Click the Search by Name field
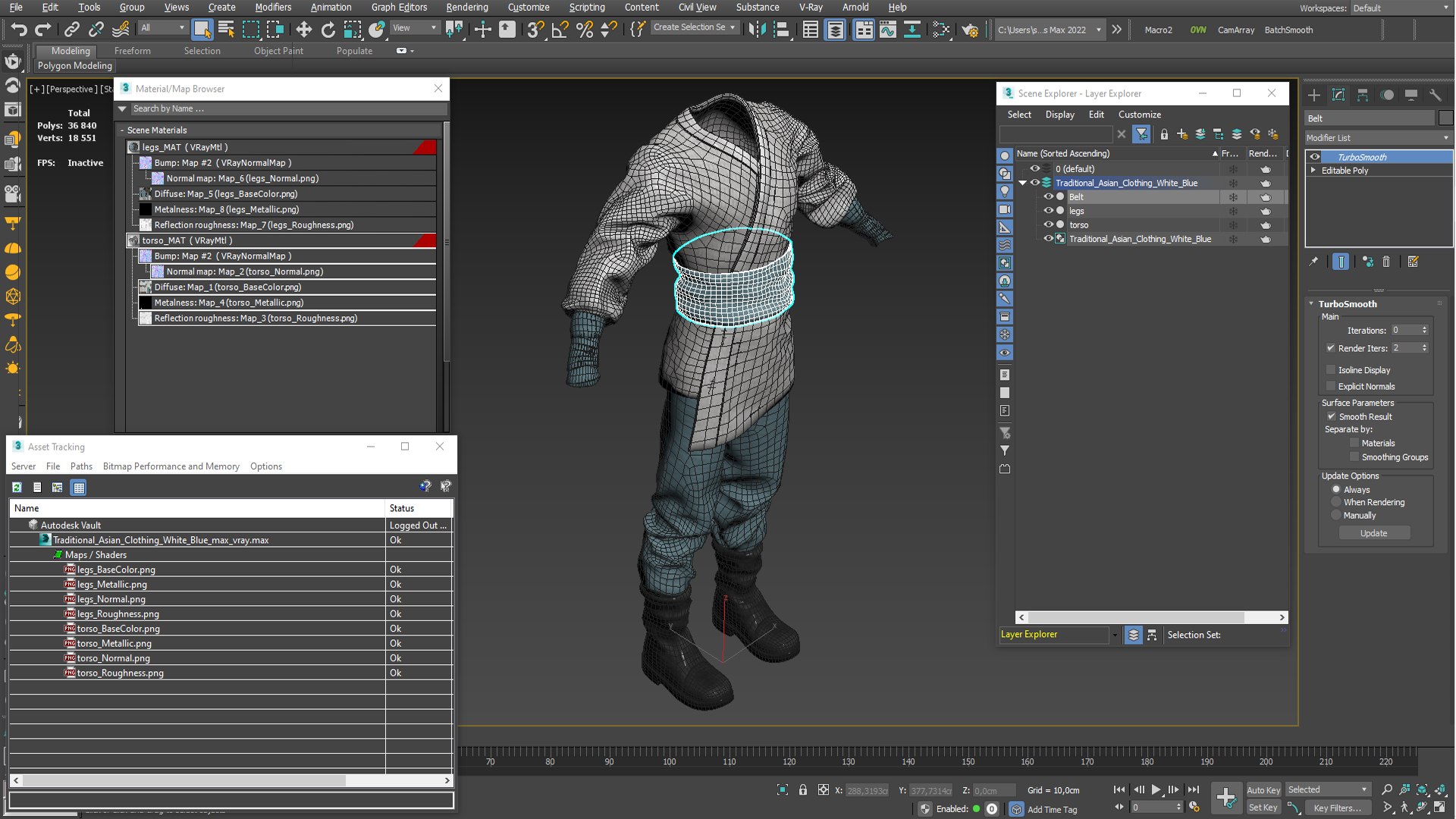1456x819 pixels. 288,108
